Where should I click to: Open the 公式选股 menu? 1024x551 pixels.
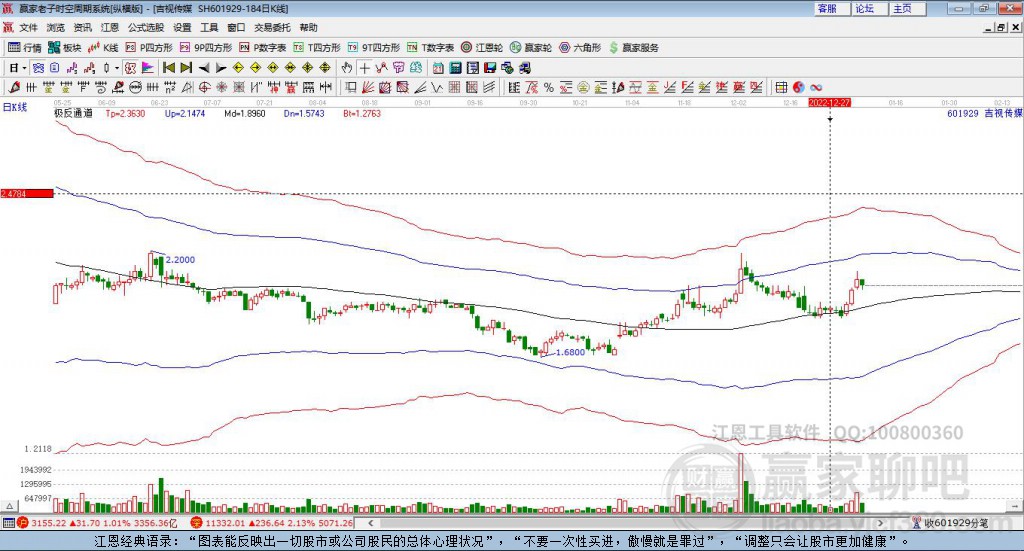(x=145, y=28)
